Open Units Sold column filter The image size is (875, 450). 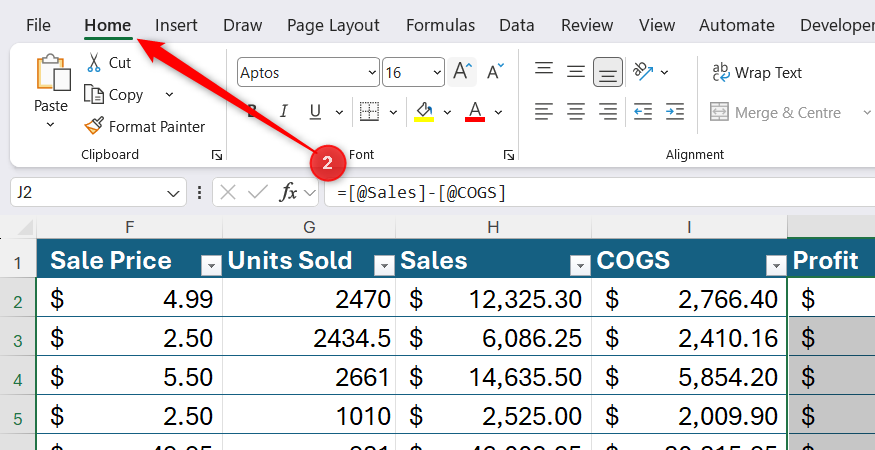coord(383,267)
